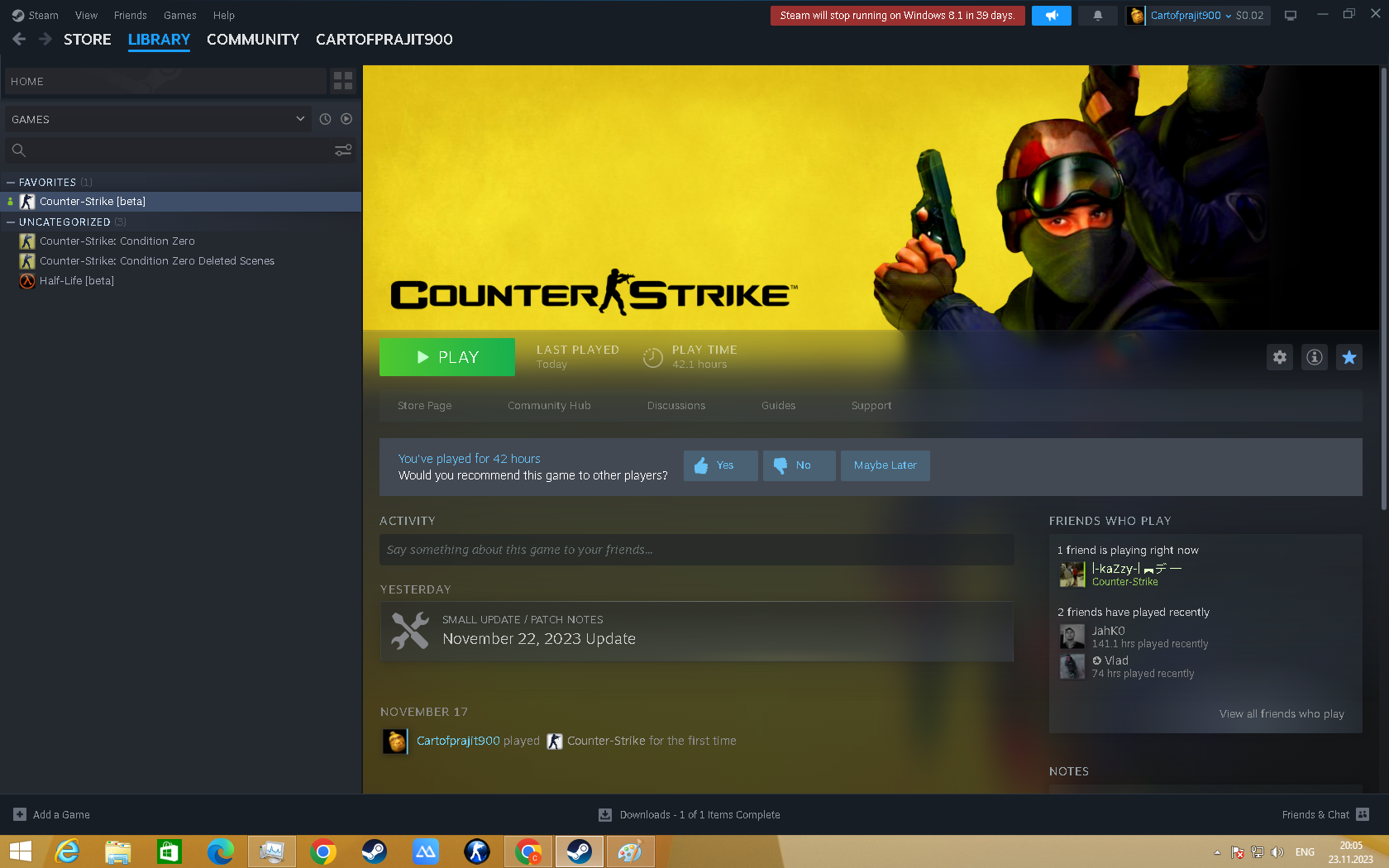Image resolution: width=1389 pixels, height=868 pixels.
Task: Expand the GAMES collection dropdown
Action: (x=298, y=118)
